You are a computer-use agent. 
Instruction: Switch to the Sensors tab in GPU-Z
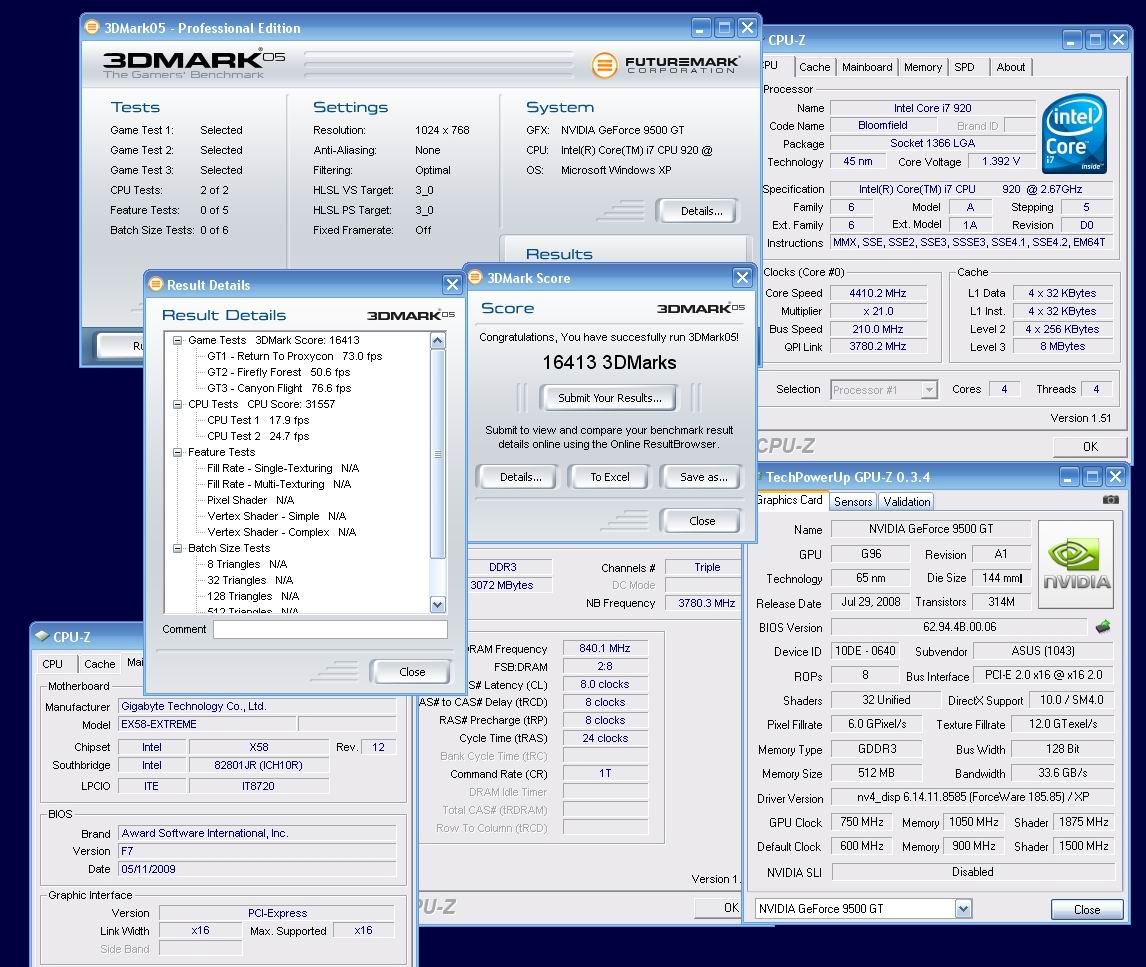[853, 501]
